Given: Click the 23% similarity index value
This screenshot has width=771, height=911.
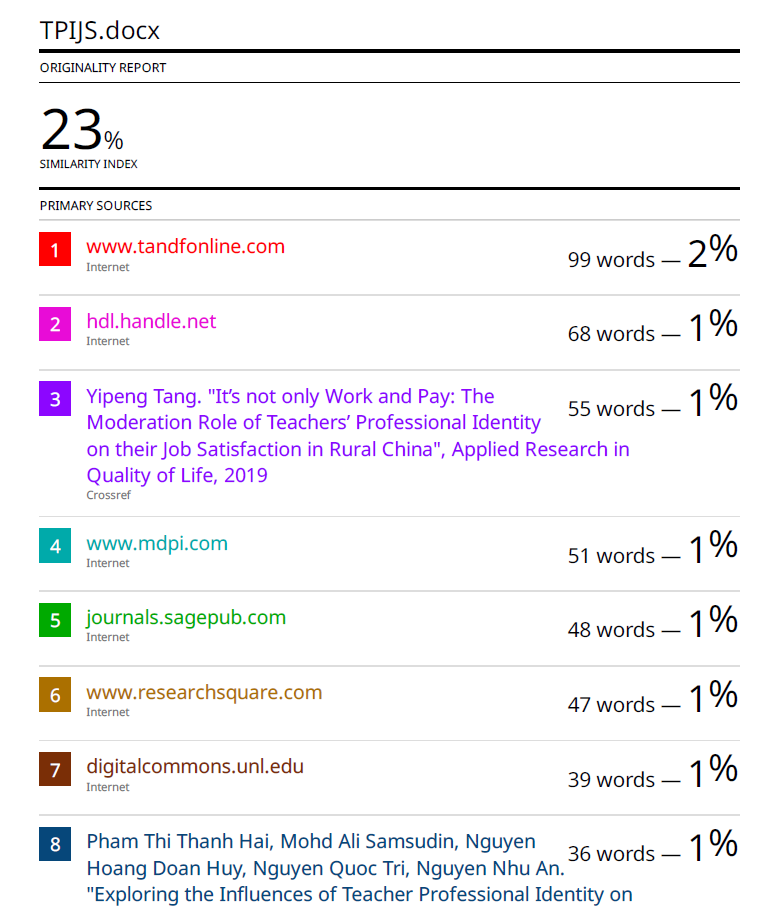Looking at the screenshot, I should tap(82, 131).
